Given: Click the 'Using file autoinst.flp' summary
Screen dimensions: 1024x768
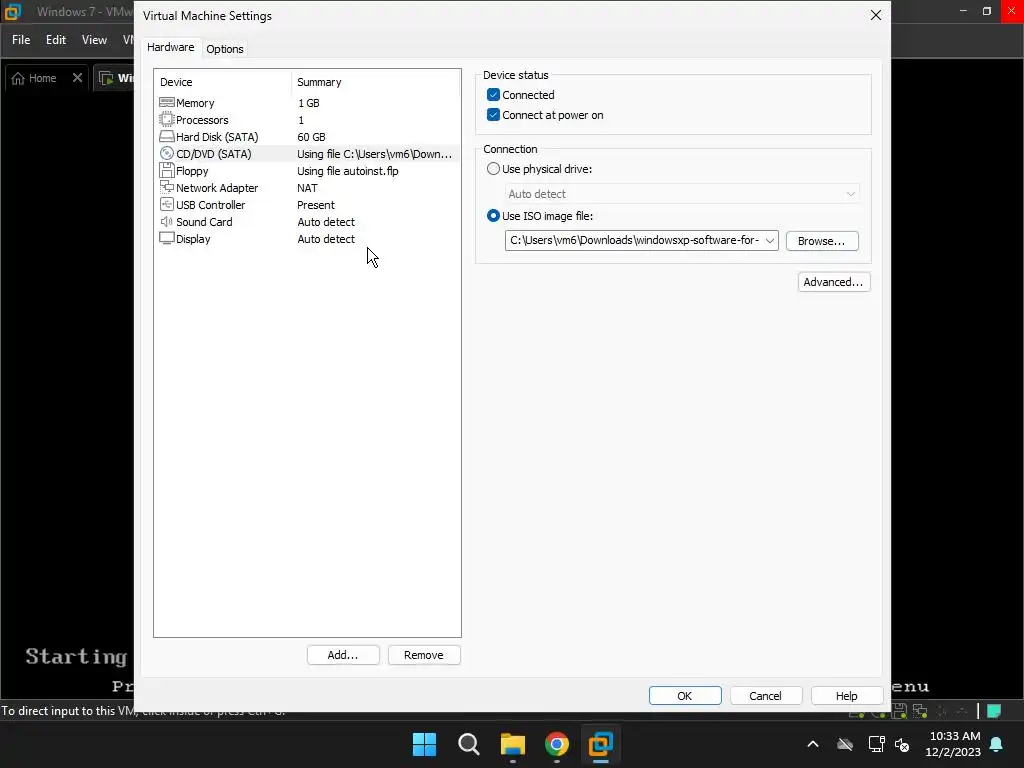Looking at the screenshot, I should pyautogui.click(x=347, y=170).
